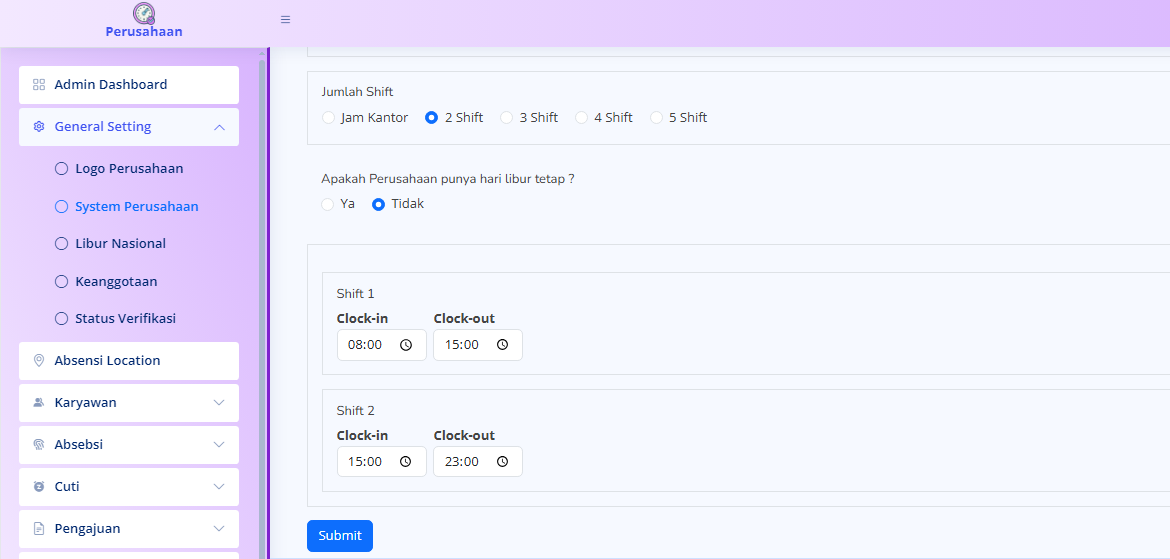This screenshot has width=1170, height=559.
Task: Click the Absensi Location pin icon
Action: click(39, 361)
